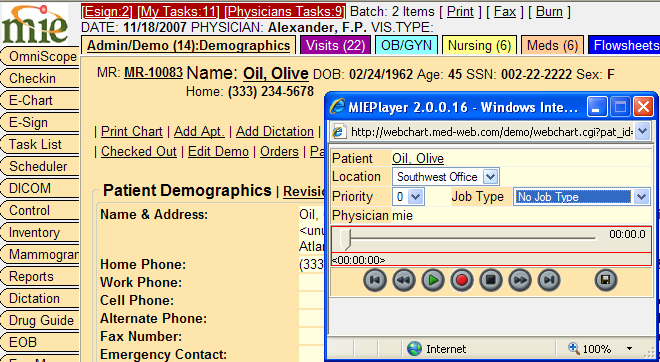
Task: Open Scheduler from the sidebar
Action: click(40, 166)
